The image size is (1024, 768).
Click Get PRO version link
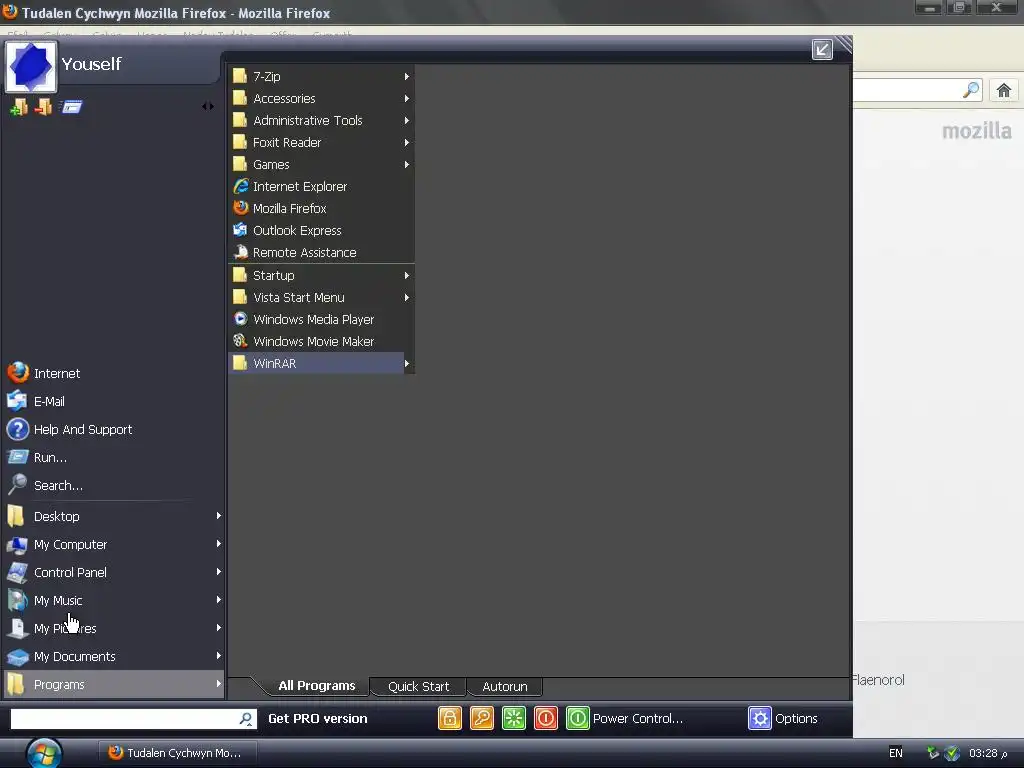coord(317,718)
